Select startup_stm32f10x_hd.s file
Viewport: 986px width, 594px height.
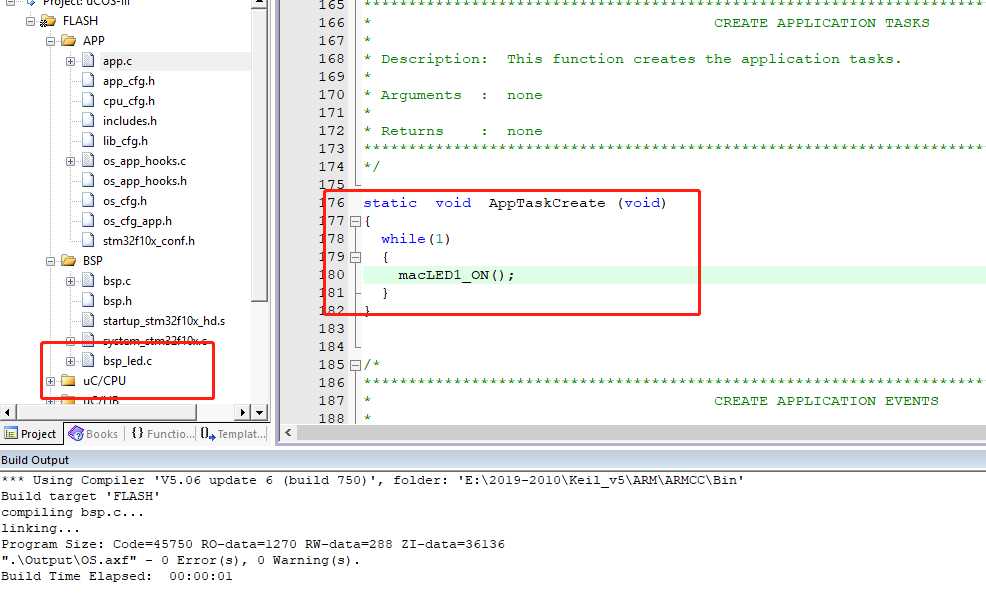[164, 321]
